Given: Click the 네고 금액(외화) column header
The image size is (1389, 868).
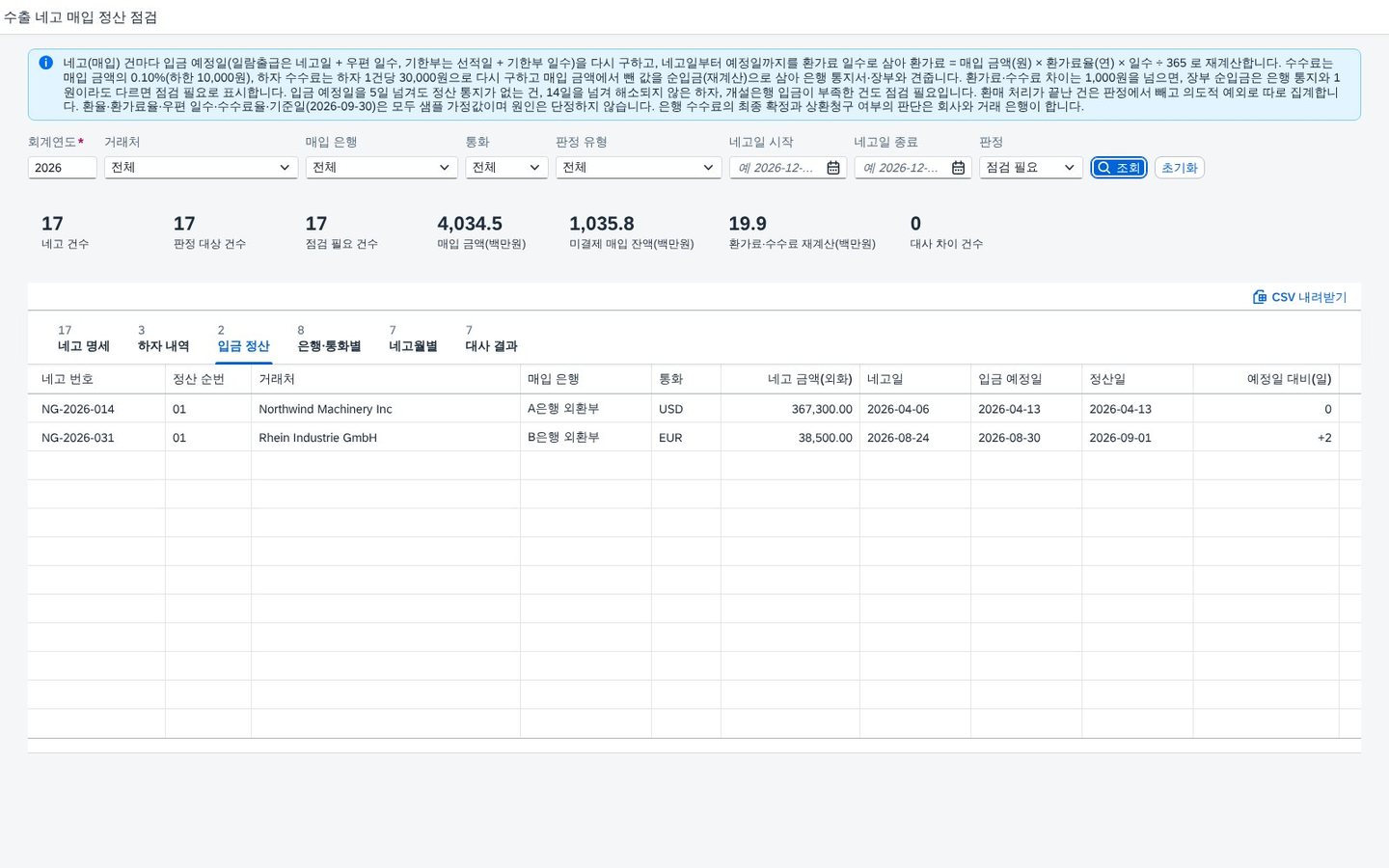Looking at the screenshot, I should pos(790,379).
